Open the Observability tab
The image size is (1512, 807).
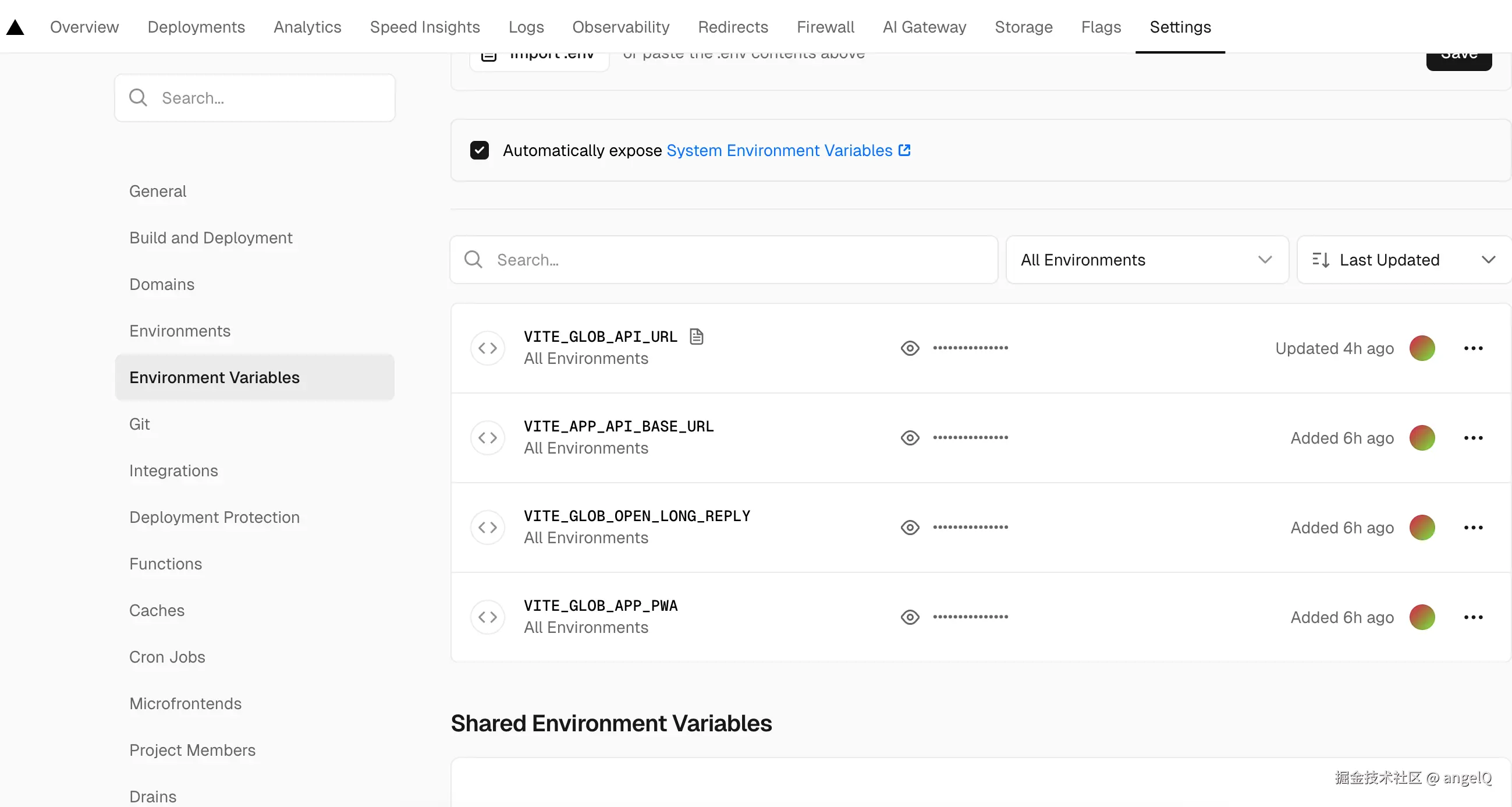pyautogui.click(x=620, y=27)
